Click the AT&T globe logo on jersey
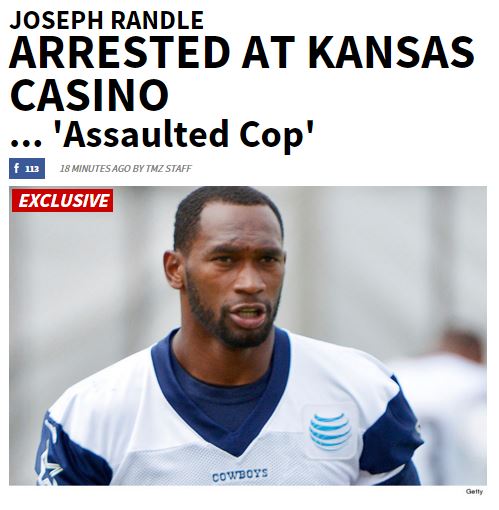This screenshot has width=499, height=510. click(x=330, y=432)
